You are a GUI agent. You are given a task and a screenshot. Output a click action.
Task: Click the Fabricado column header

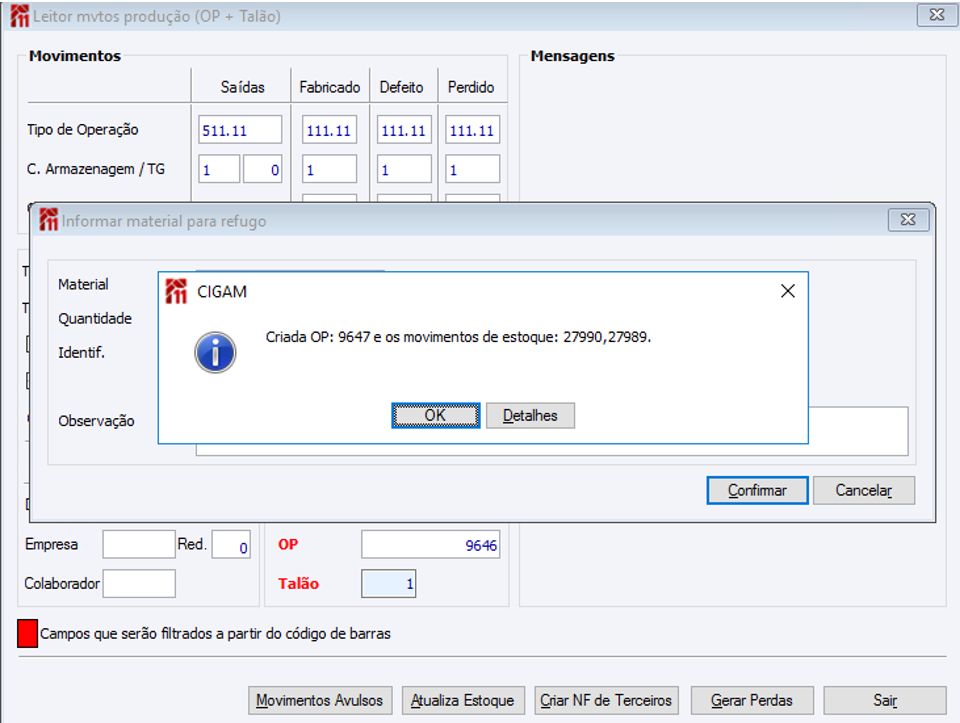[329, 87]
